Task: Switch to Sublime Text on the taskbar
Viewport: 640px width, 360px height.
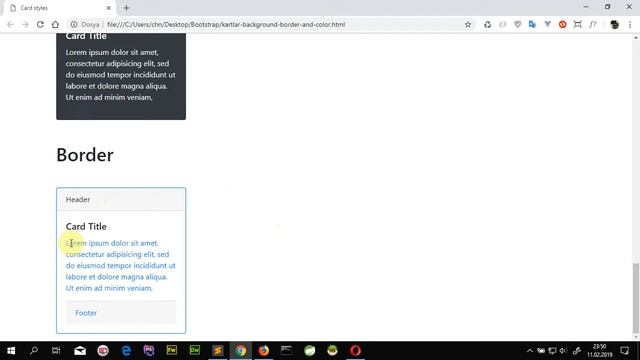Action: (218, 351)
